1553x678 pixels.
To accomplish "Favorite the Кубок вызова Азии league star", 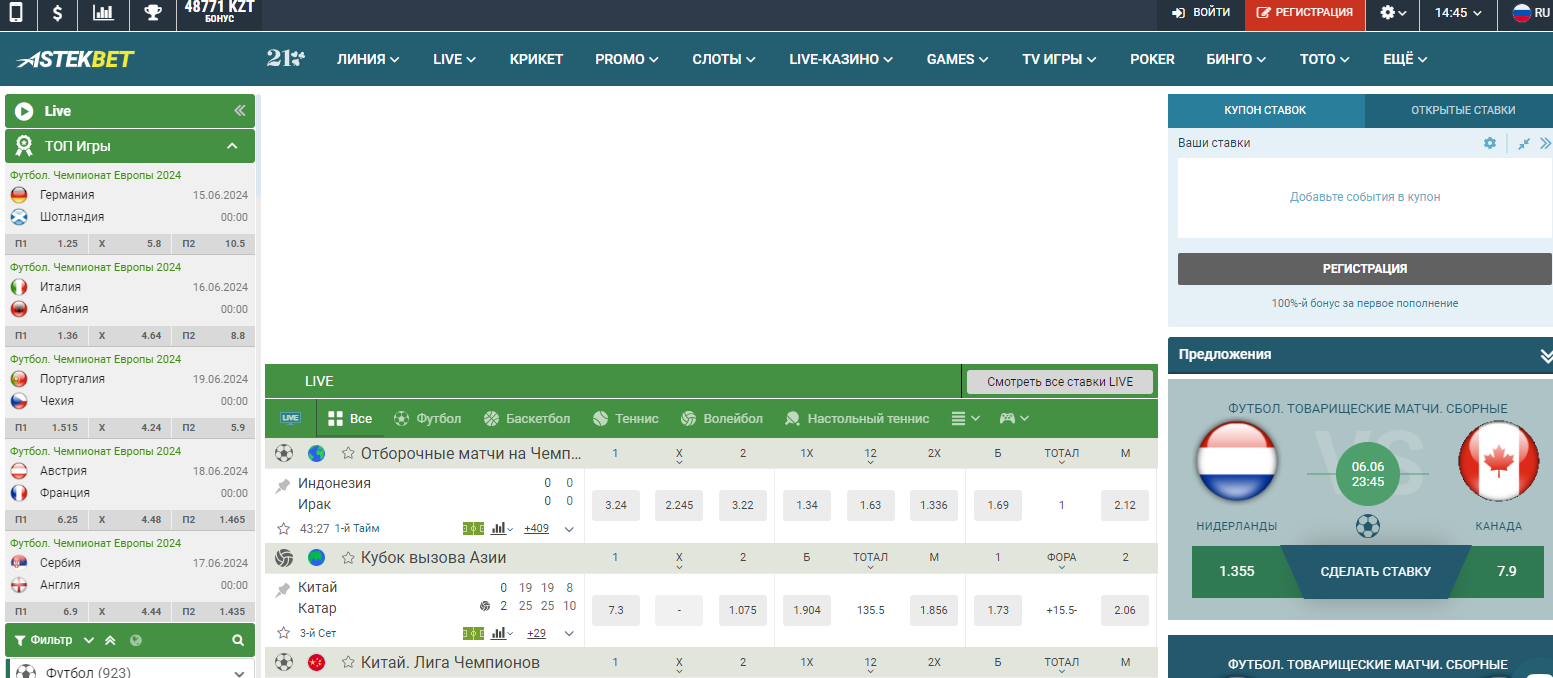I will click(x=348, y=558).
